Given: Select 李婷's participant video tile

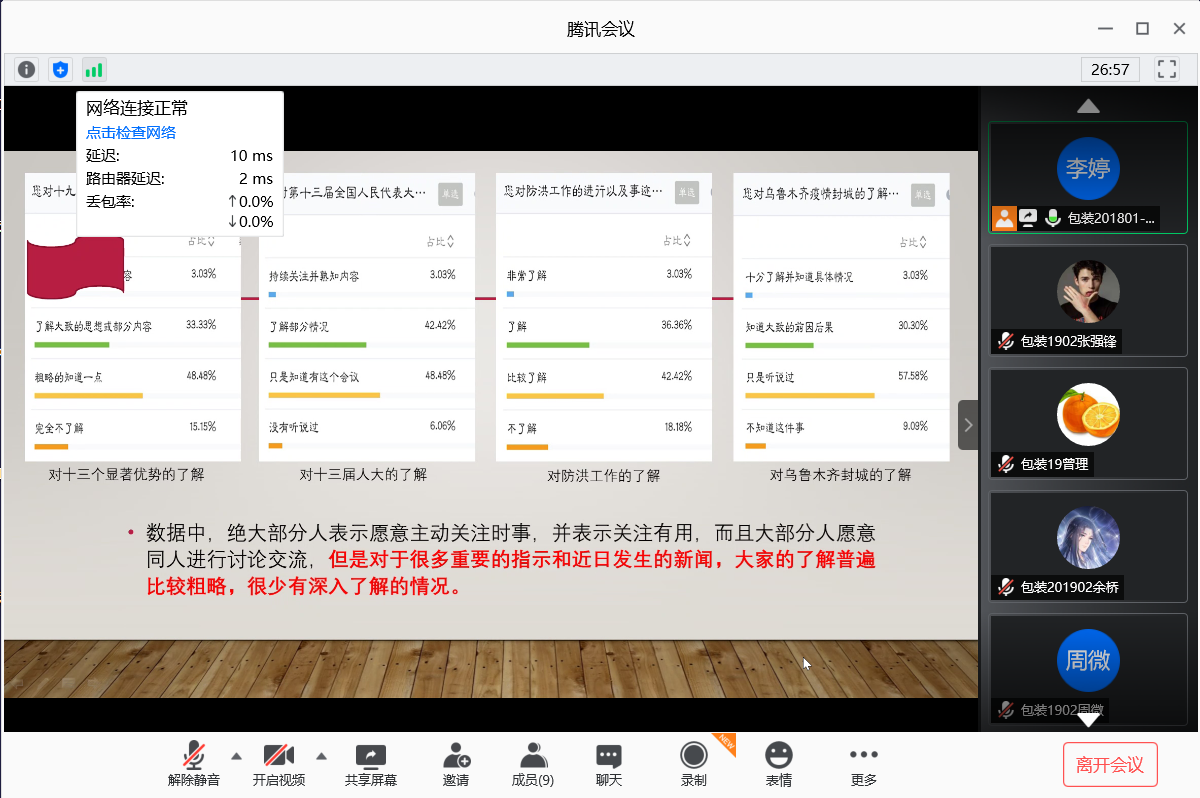Looking at the screenshot, I should click(x=1087, y=170).
